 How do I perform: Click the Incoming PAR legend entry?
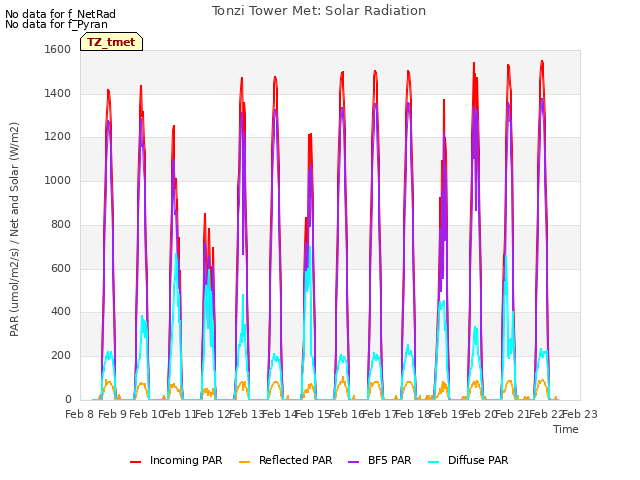176,460
